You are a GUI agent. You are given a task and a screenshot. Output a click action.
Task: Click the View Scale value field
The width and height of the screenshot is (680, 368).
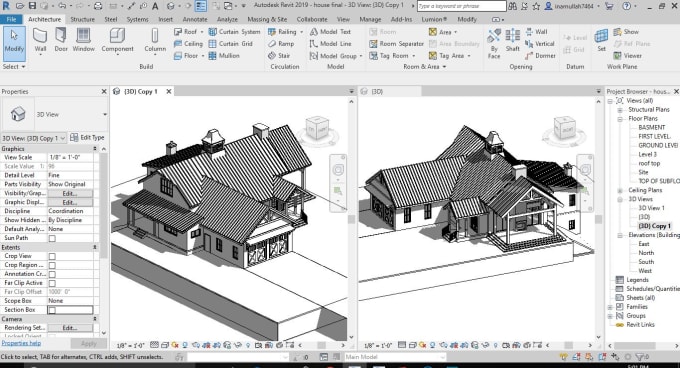[x=70, y=157]
